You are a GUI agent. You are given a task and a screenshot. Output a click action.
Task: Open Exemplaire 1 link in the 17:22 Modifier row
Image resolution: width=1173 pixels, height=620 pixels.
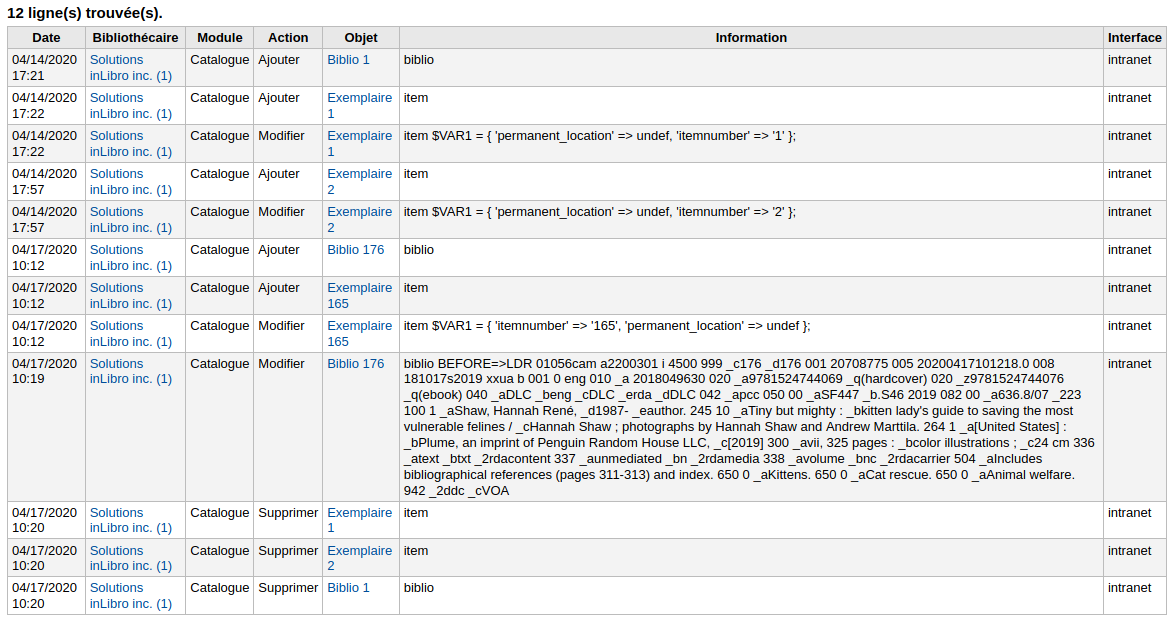359,136
